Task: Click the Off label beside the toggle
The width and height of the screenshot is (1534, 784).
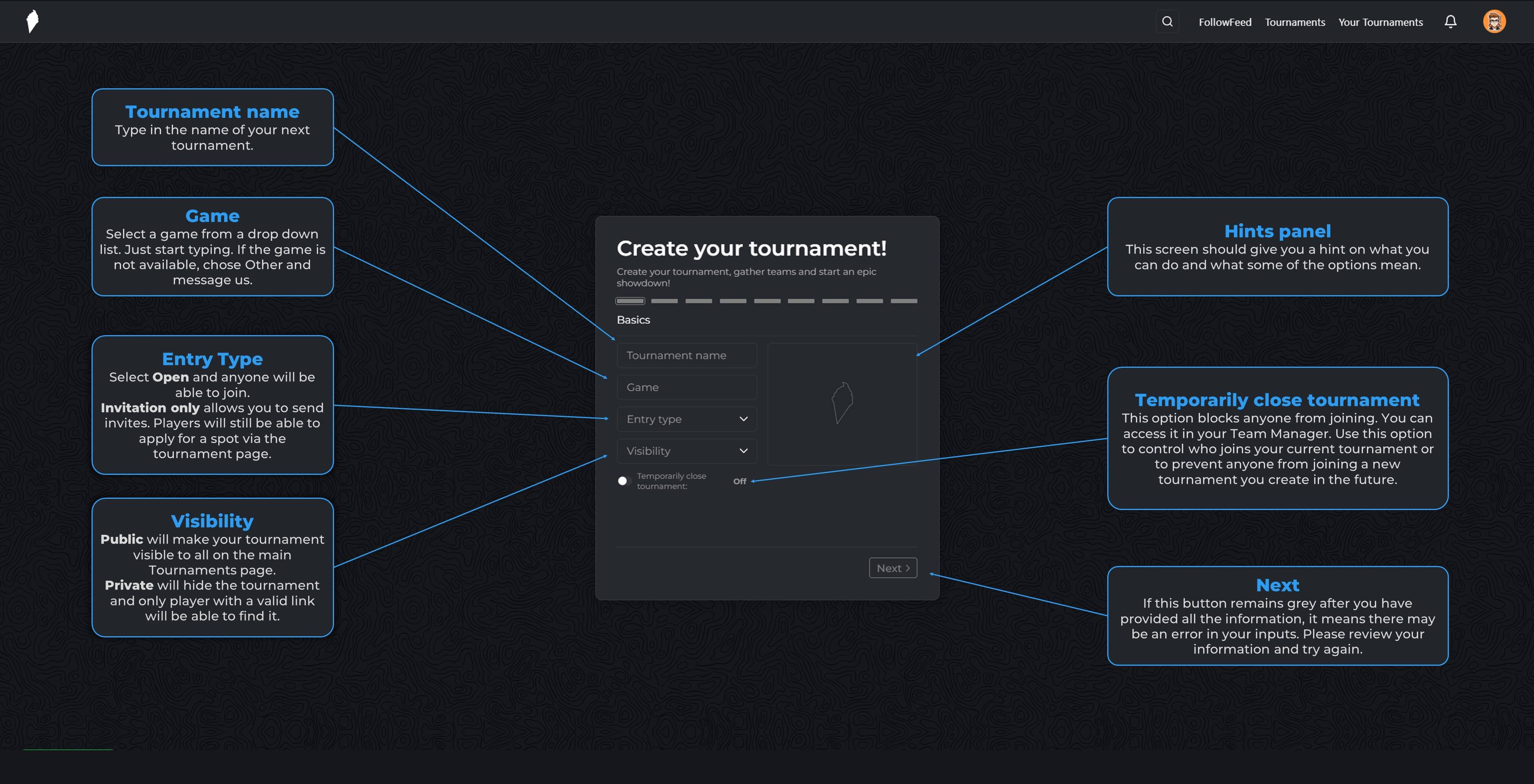Action: point(740,481)
